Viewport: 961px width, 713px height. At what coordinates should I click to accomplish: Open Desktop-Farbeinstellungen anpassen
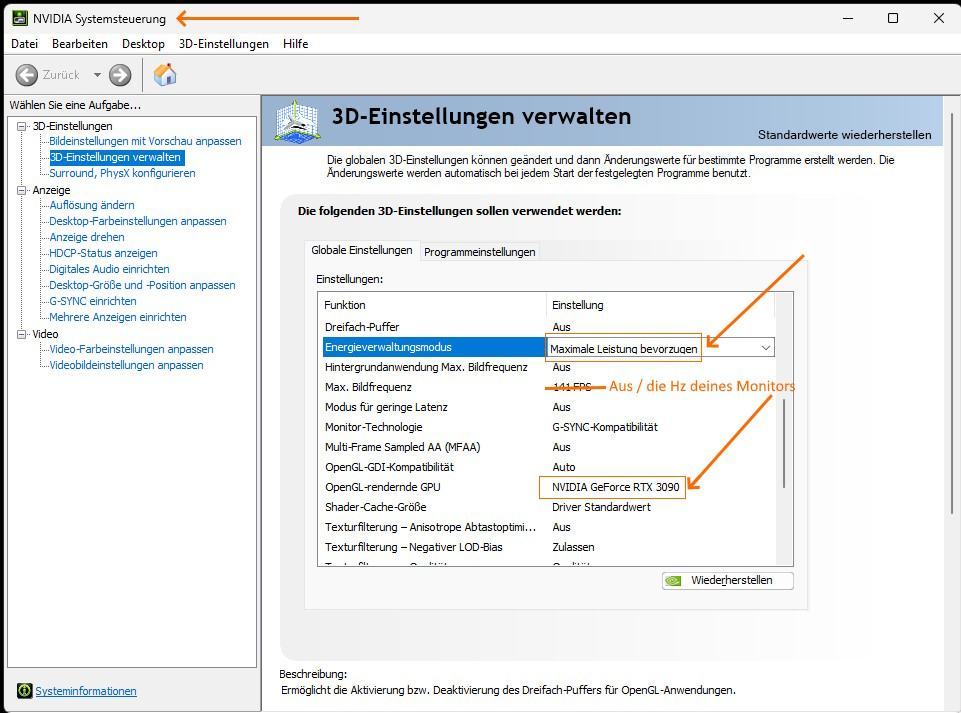click(x=138, y=221)
